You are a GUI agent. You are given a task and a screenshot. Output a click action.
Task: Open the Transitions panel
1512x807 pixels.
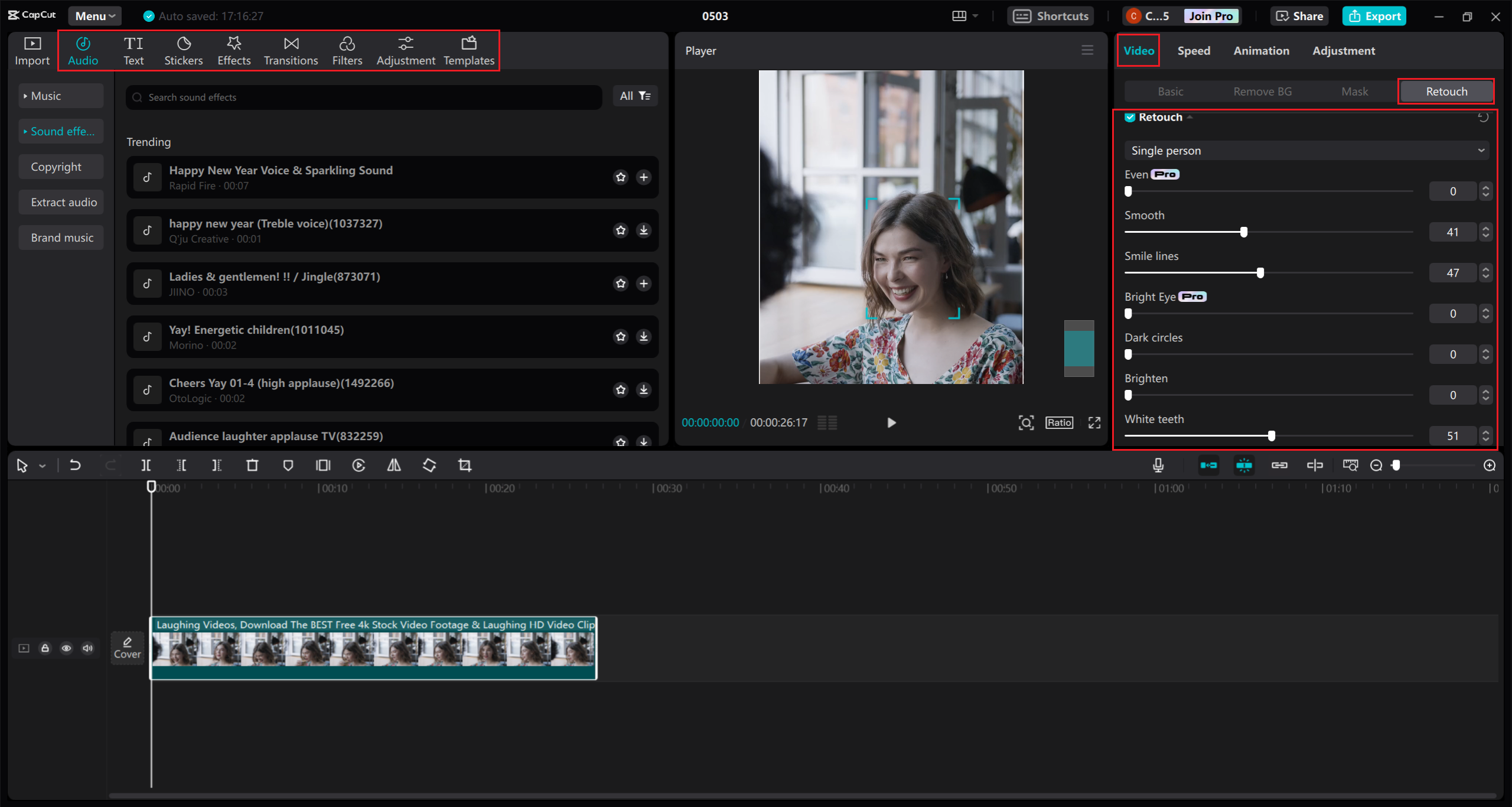tap(291, 51)
